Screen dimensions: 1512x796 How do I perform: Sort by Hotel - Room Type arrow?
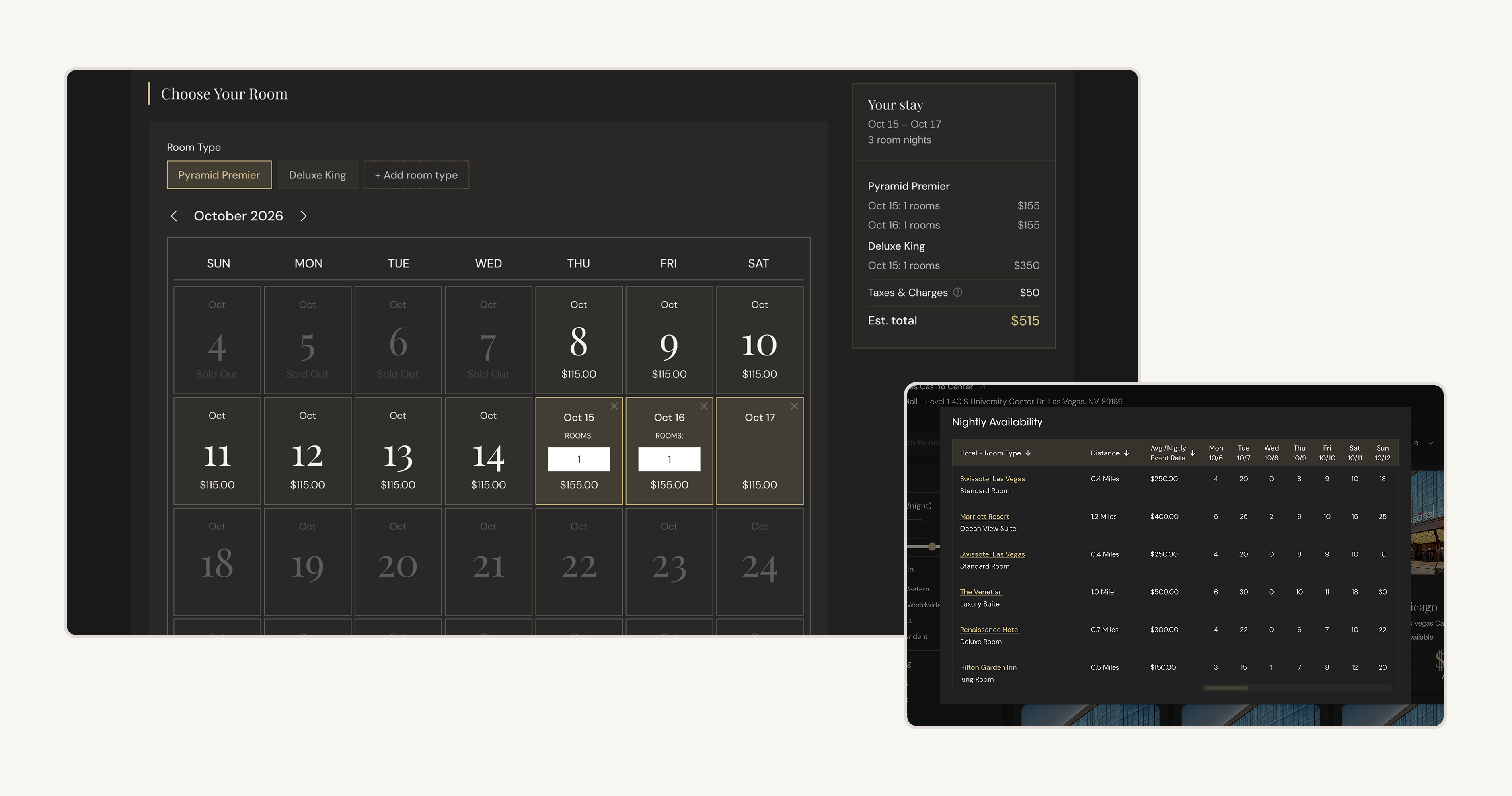(1028, 453)
